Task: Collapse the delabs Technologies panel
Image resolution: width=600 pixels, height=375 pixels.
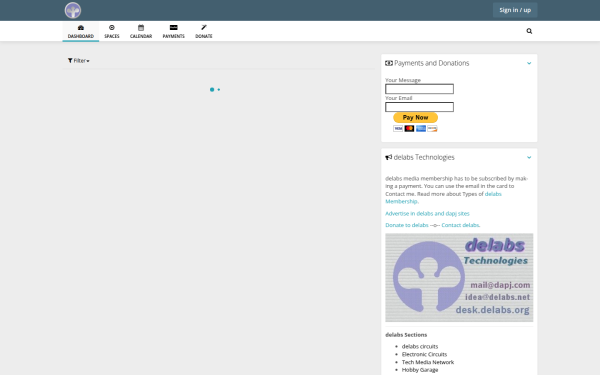Action: [529, 157]
